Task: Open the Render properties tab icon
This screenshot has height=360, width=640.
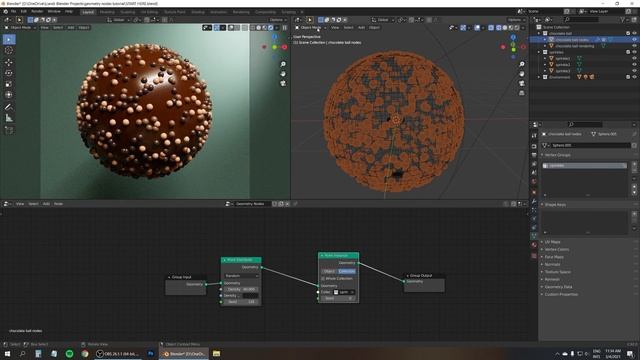Action: [534, 146]
